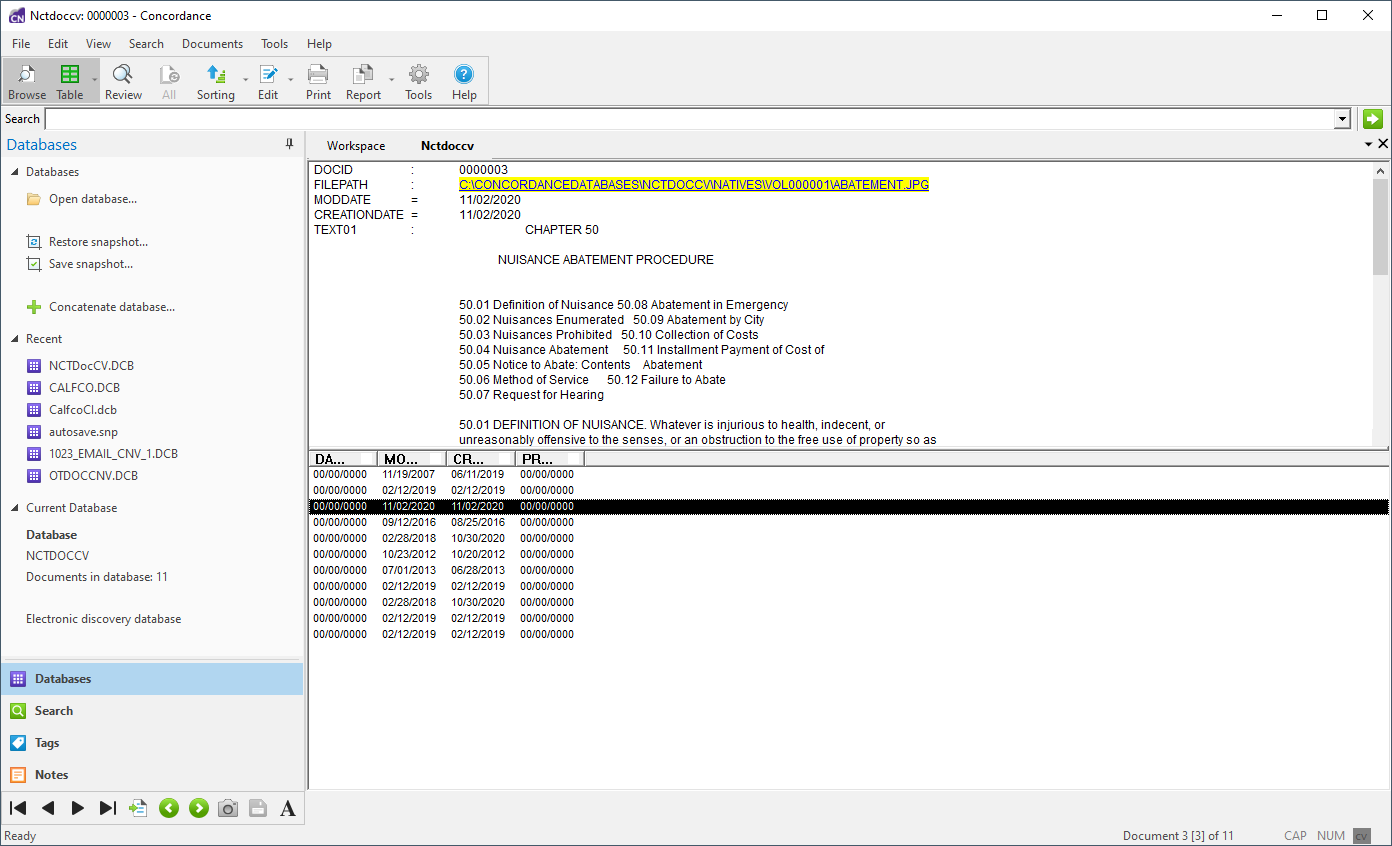Click the grayed All toolbar icon

[169, 81]
